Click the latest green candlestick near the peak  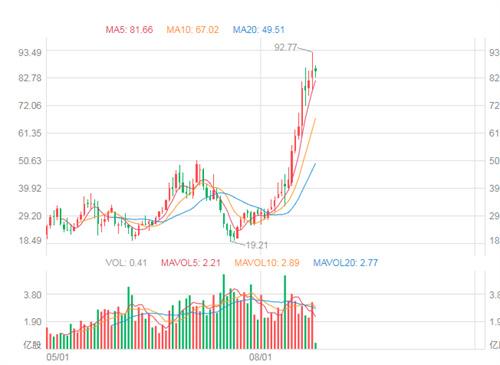pos(316,70)
